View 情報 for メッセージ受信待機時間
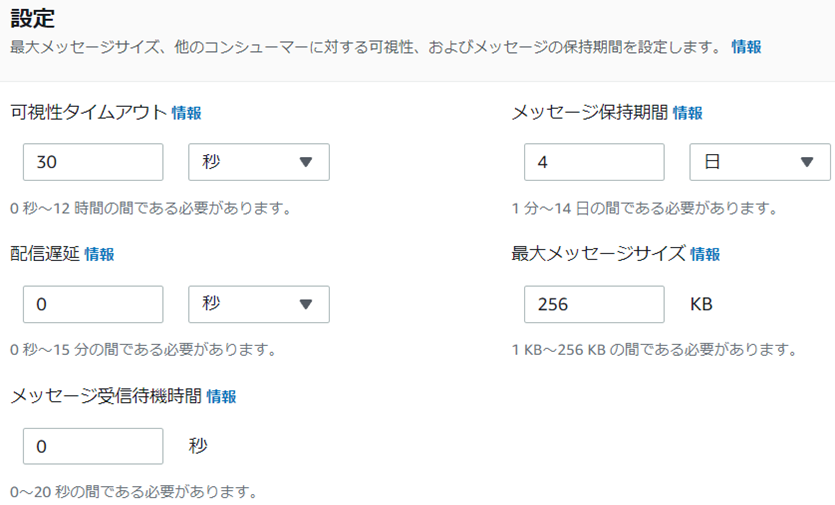Screen dimensions: 835x505 tap(221, 396)
